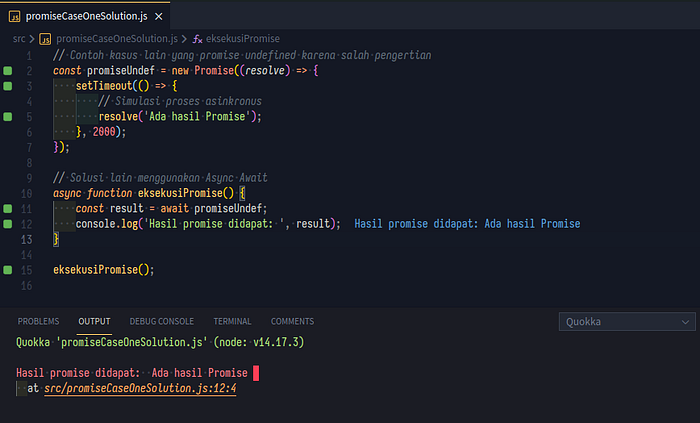Click the eksekusiPromise function breadcrumb

click(243, 39)
